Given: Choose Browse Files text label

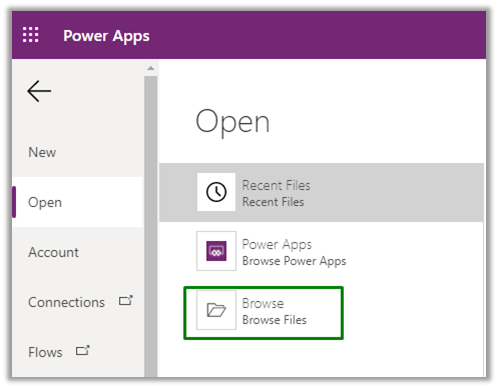Looking at the screenshot, I should [274, 320].
